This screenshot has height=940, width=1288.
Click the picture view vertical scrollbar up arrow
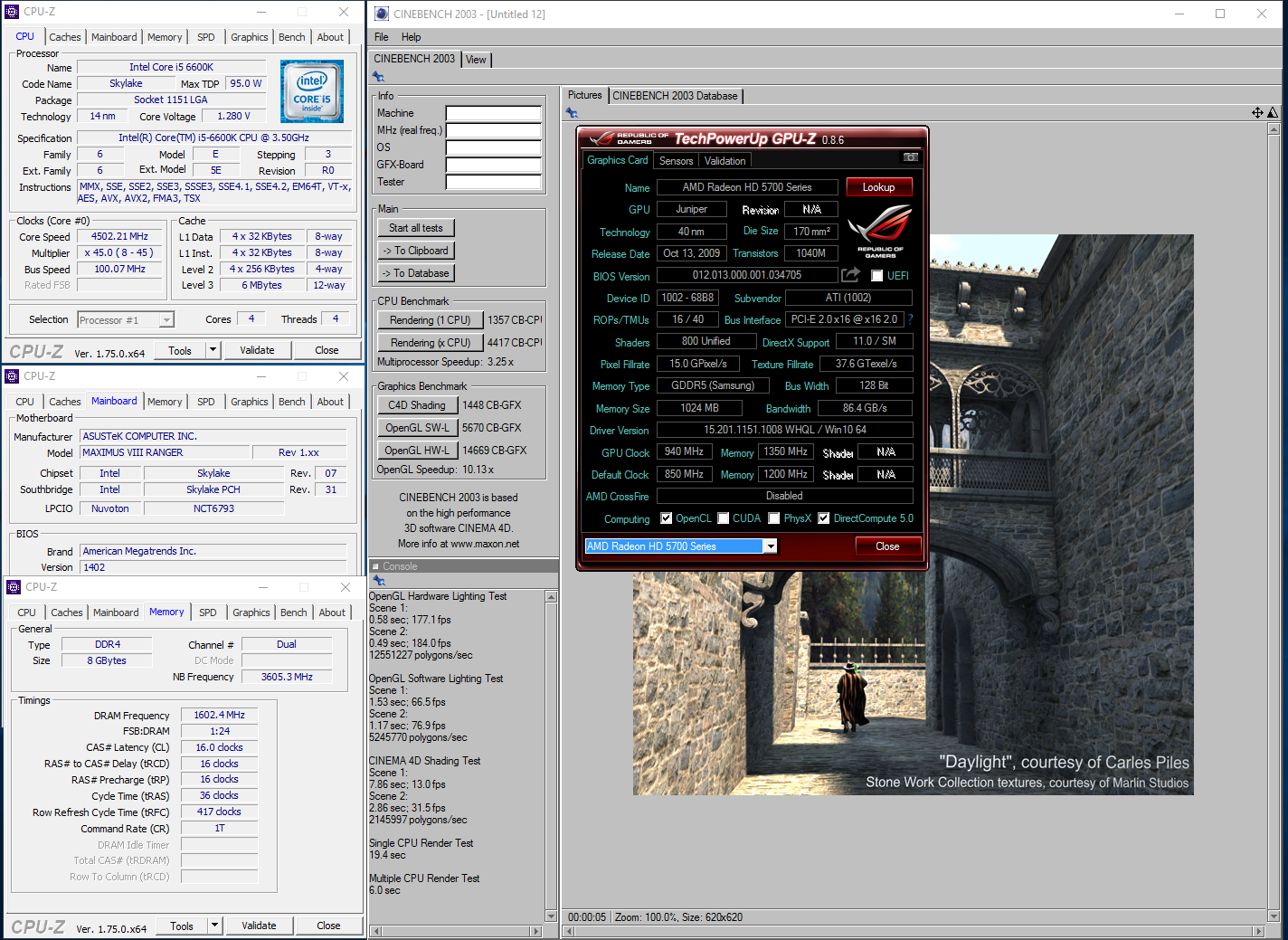(1274, 129)
